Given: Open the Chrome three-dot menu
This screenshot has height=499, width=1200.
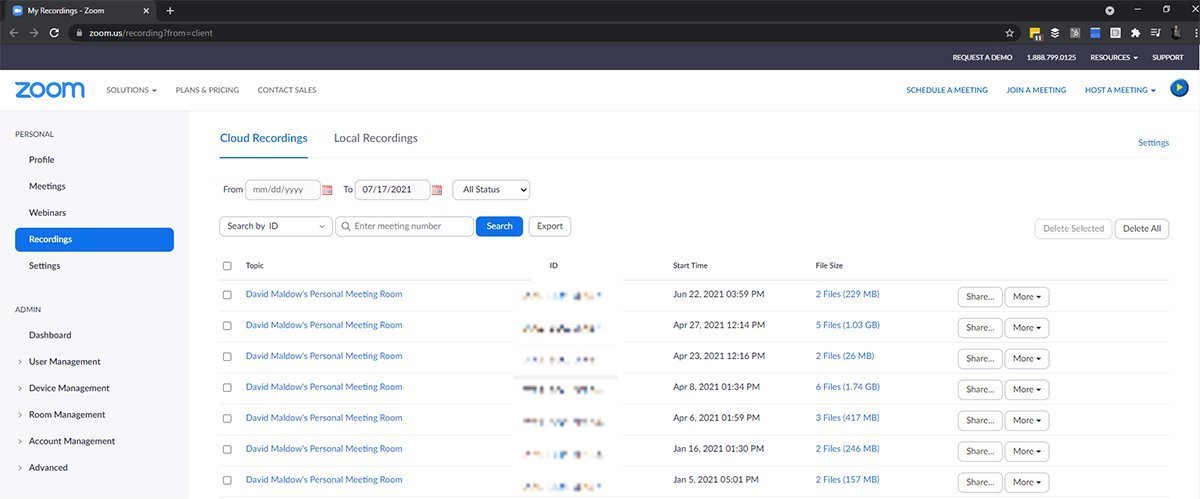Looking at the screenshot, I should click(x=1195, y=32).
